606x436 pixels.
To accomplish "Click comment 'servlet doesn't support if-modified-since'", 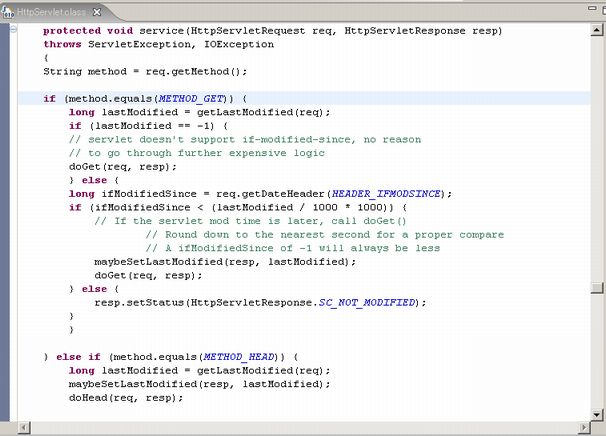I will (x=219, y=139).
